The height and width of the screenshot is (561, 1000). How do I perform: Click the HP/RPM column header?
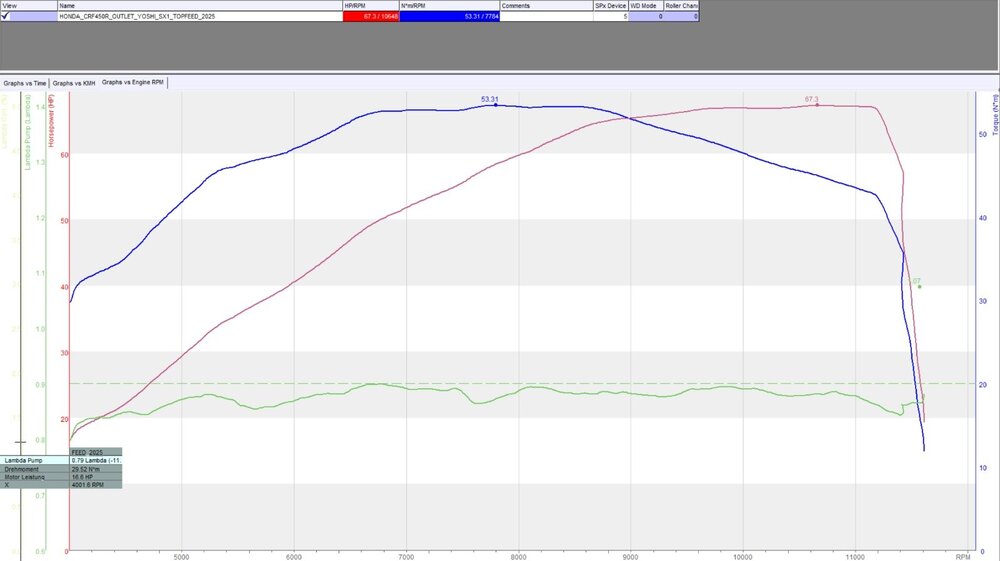click(x=371, y=6)
